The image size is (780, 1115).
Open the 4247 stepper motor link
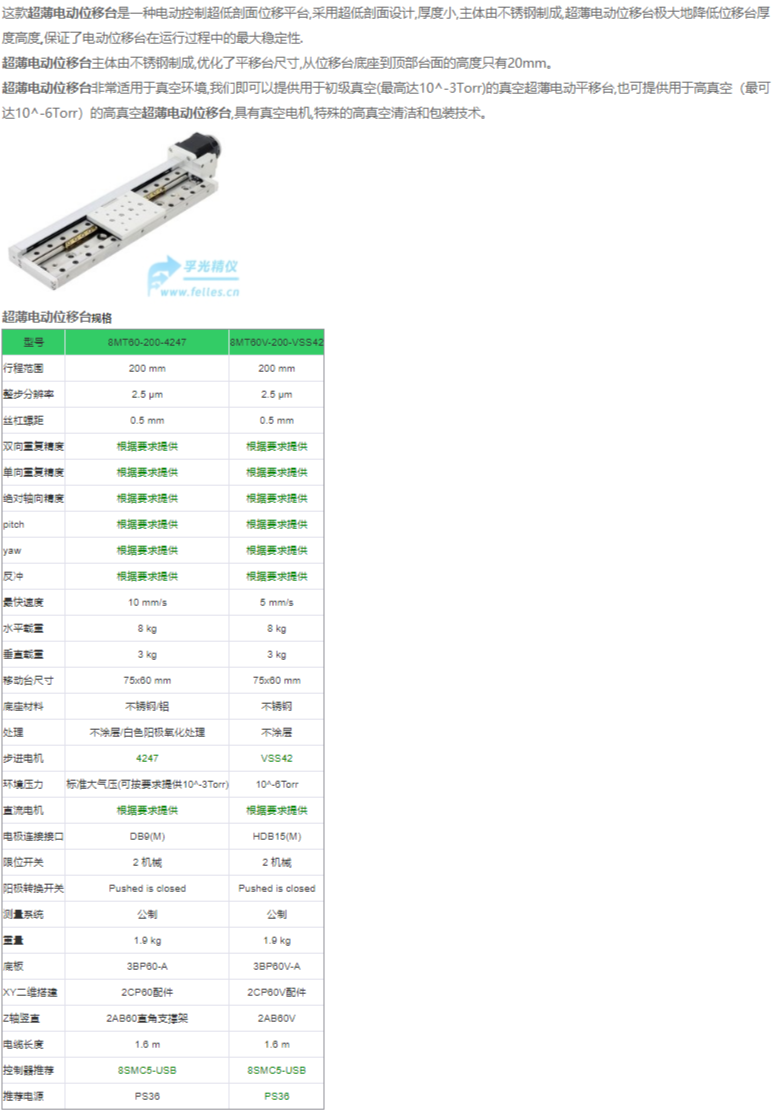(x=147, y=758)
